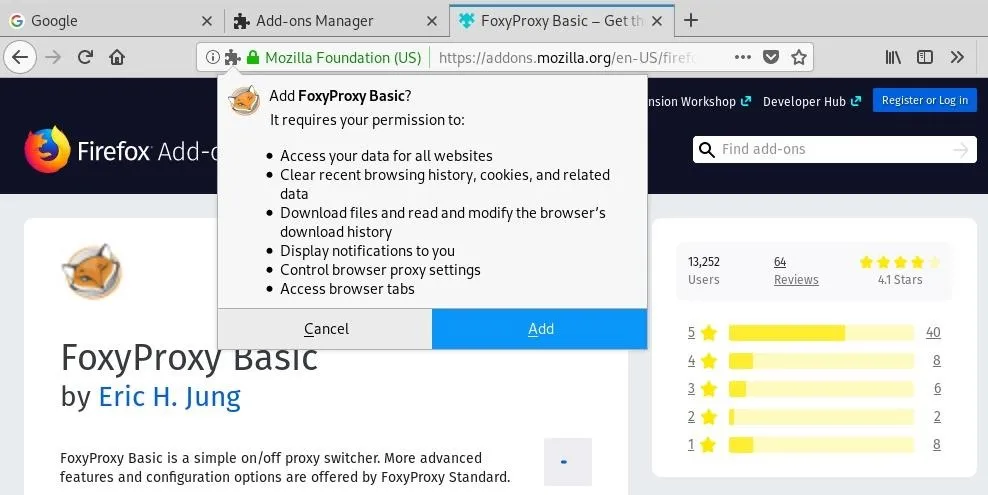
Task: Open the 64 Reviews link
Action: [796, 271]
